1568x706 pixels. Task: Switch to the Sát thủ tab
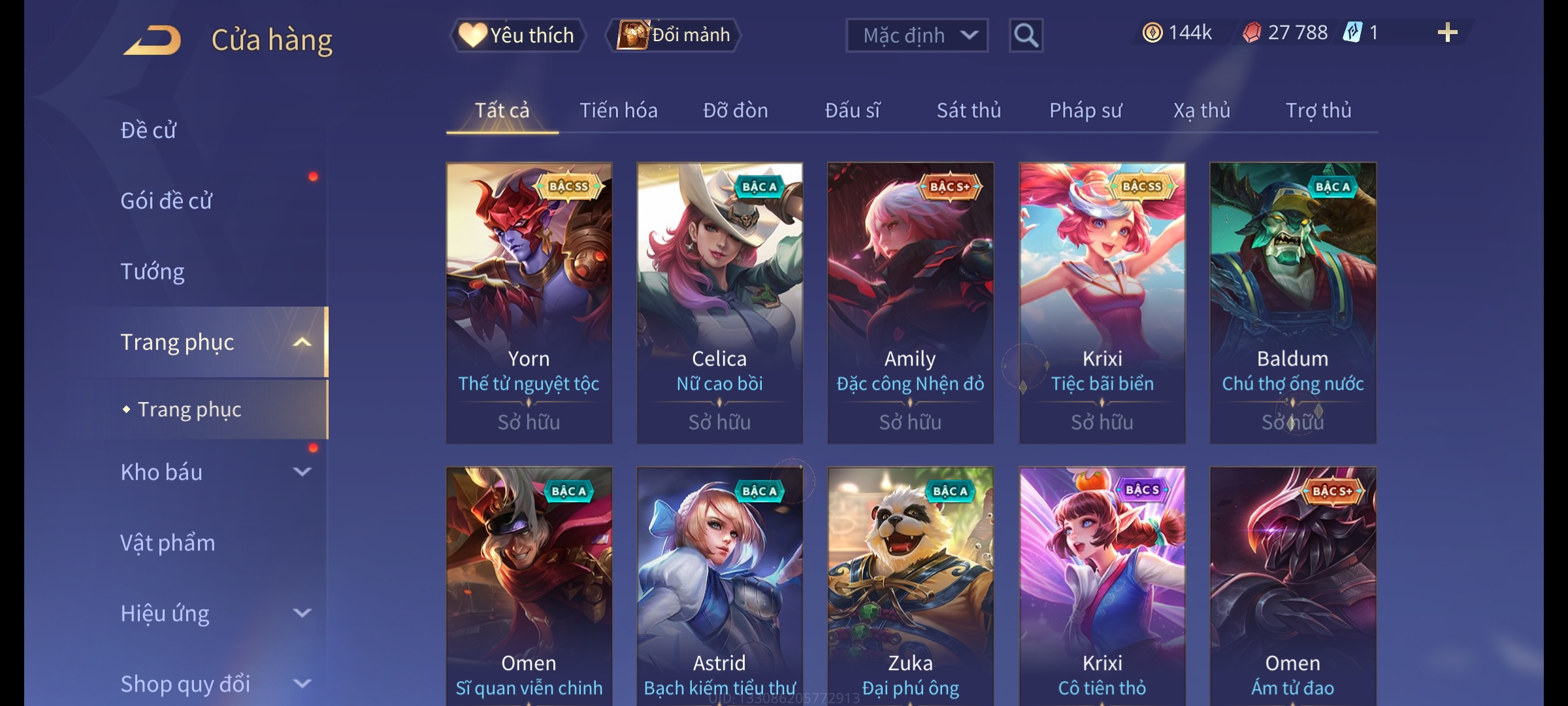click(968, 110)
